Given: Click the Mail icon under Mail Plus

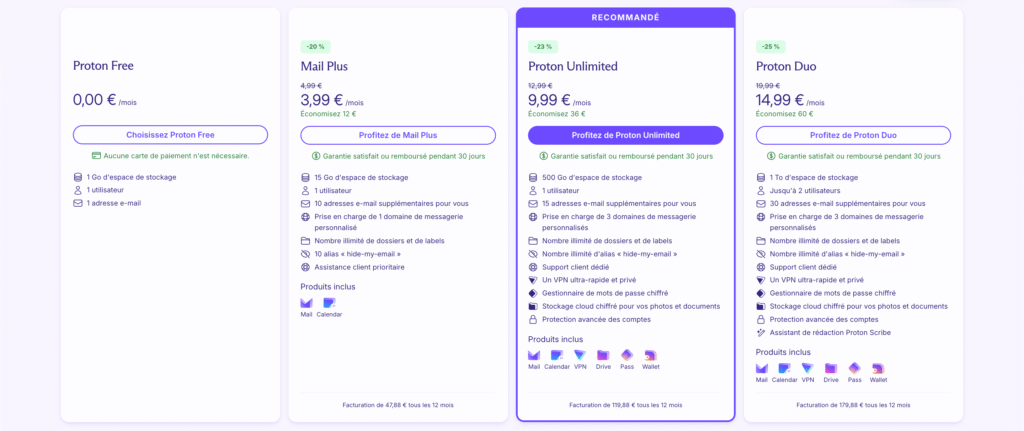Looking at the screenshot, I should [306, 303].
